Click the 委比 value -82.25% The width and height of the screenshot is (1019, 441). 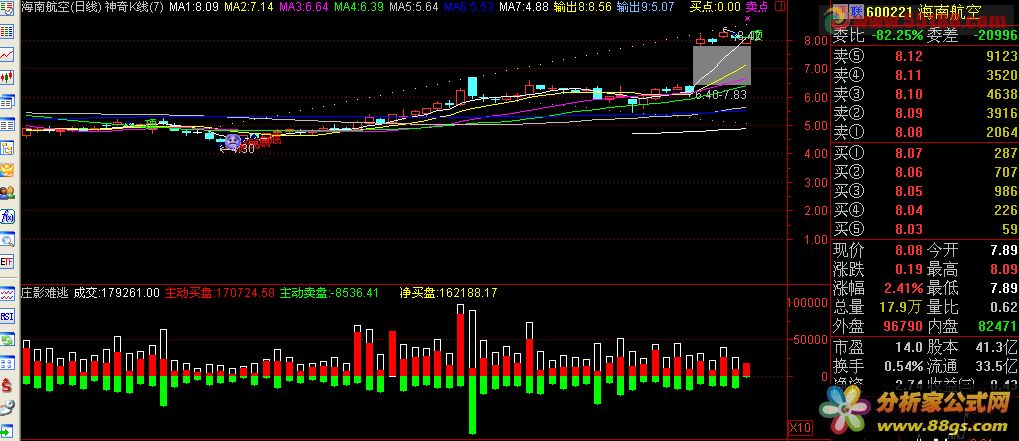pos(896,36)
